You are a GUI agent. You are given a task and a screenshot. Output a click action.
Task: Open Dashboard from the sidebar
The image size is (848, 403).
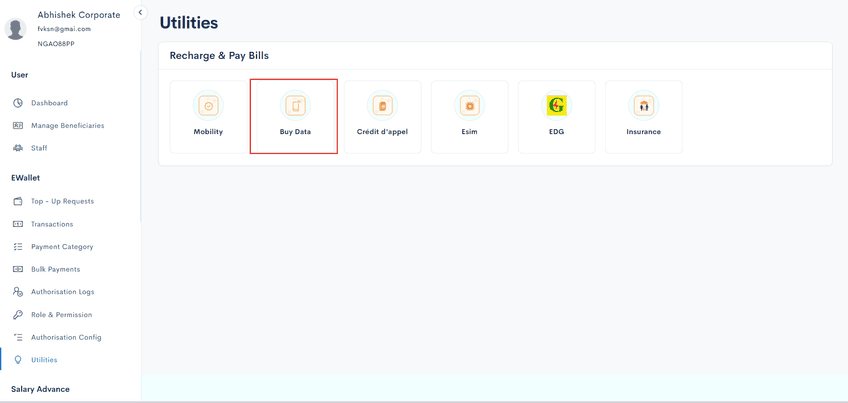pyautogui.click(x=49, y=103)
